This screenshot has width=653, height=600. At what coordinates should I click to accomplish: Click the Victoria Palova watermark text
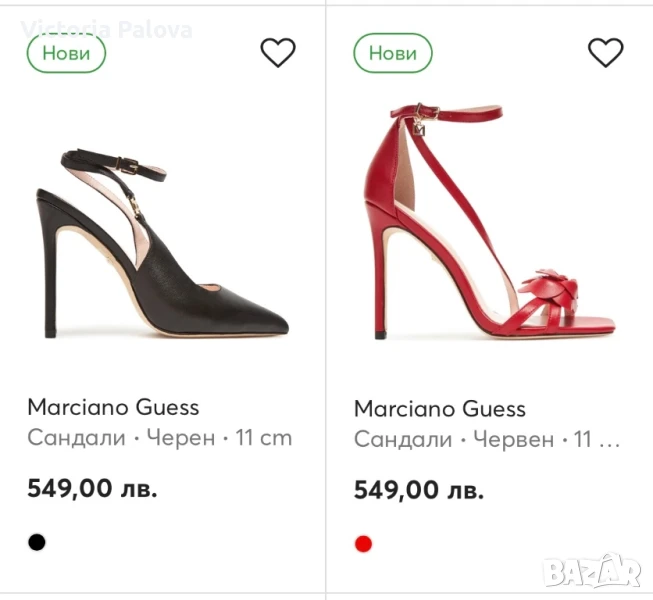point(106,29)
